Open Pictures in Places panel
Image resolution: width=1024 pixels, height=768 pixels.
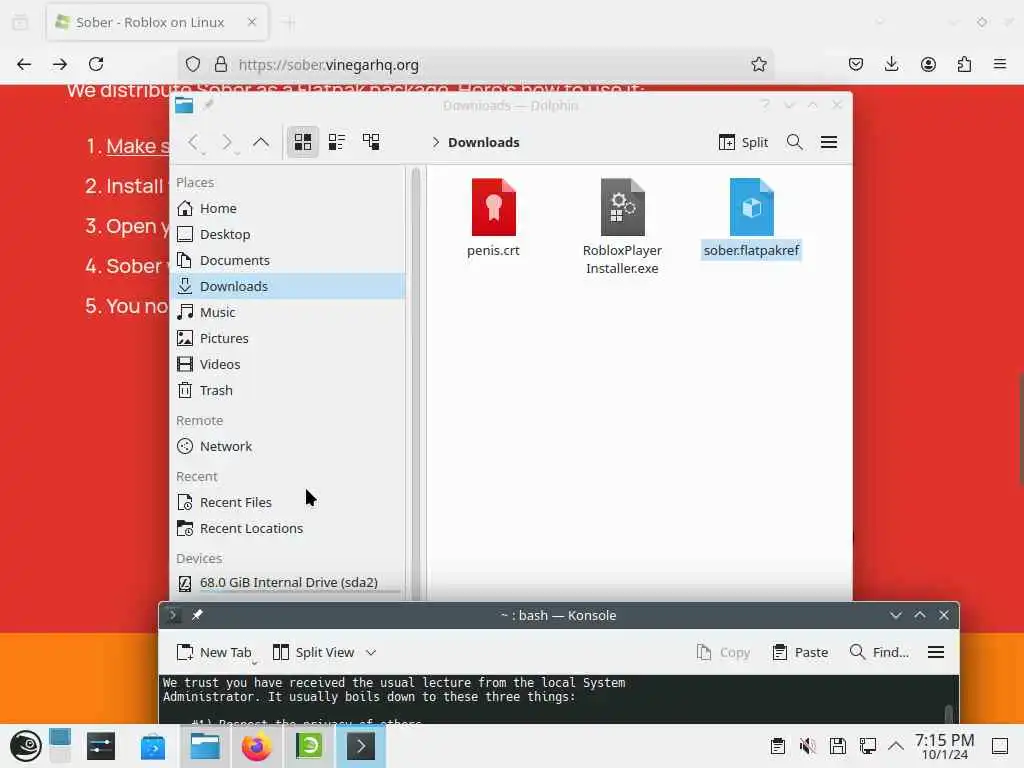tap(288, 338)
